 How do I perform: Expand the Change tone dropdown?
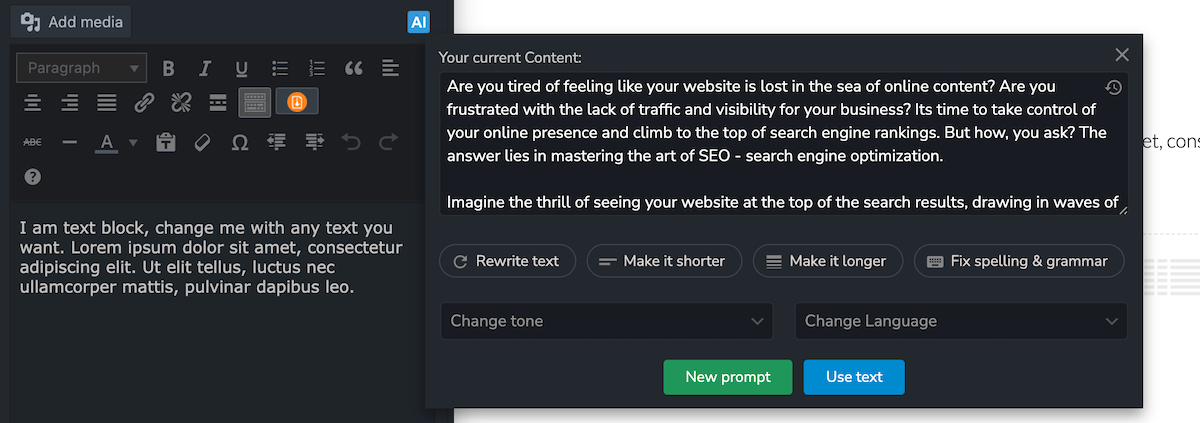pyautogui.click(x=606, y=321)
